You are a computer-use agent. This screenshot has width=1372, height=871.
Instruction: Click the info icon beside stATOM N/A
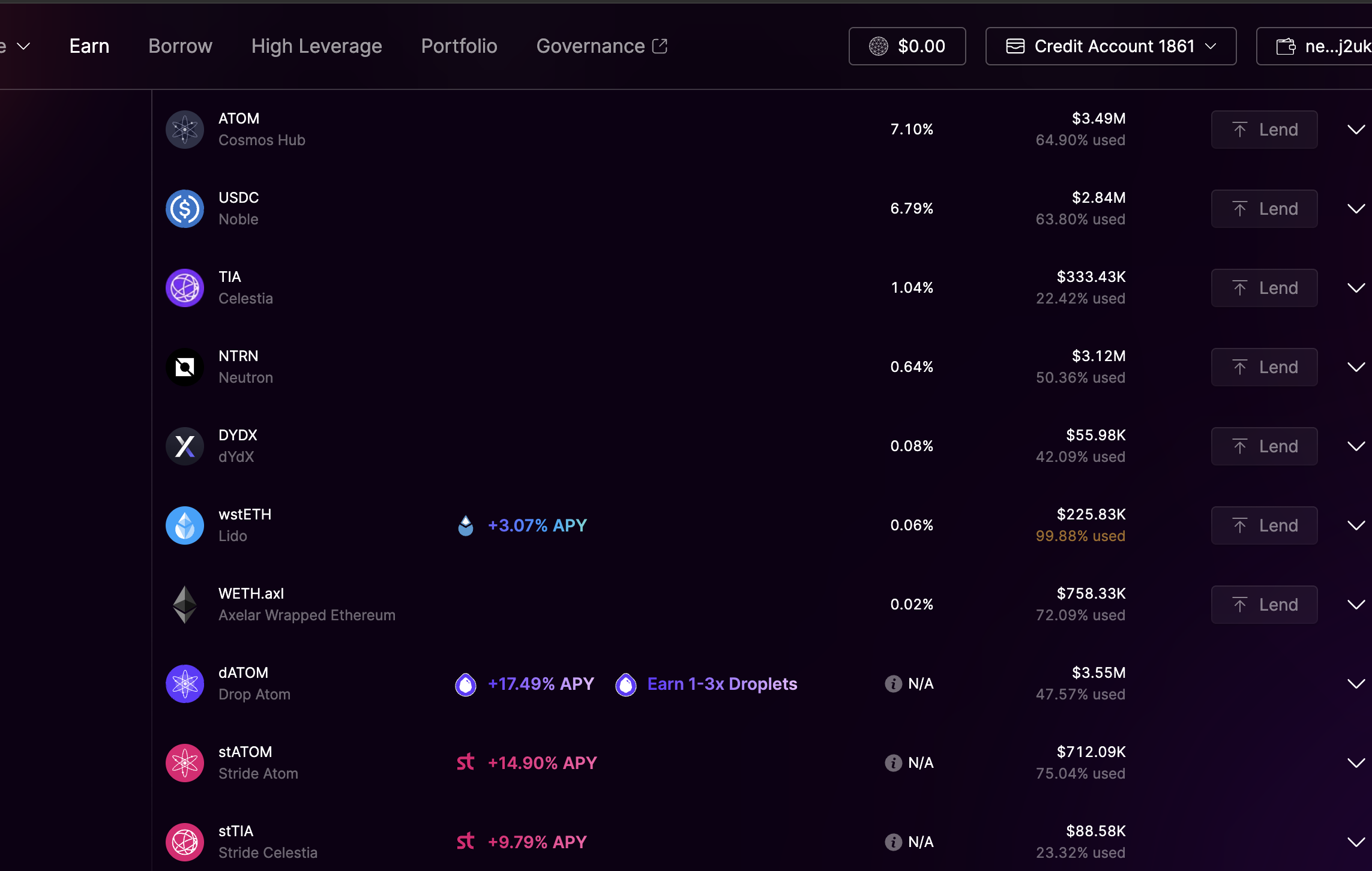point(893,763)
